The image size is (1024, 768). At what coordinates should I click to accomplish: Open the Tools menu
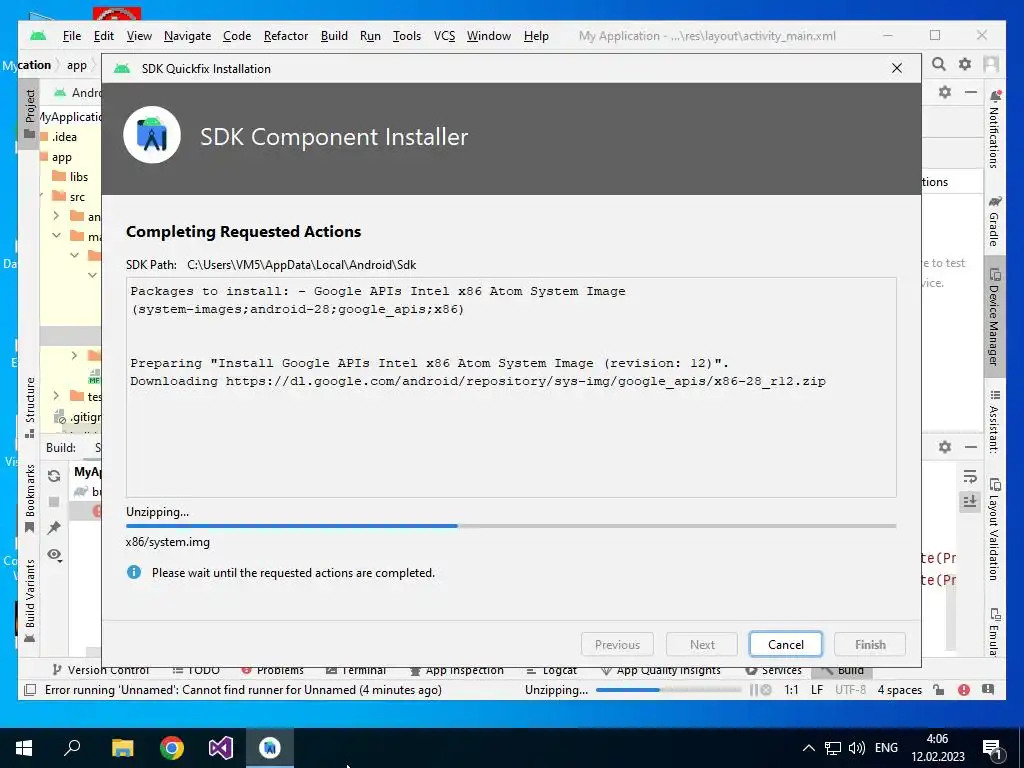click(407, 36)
